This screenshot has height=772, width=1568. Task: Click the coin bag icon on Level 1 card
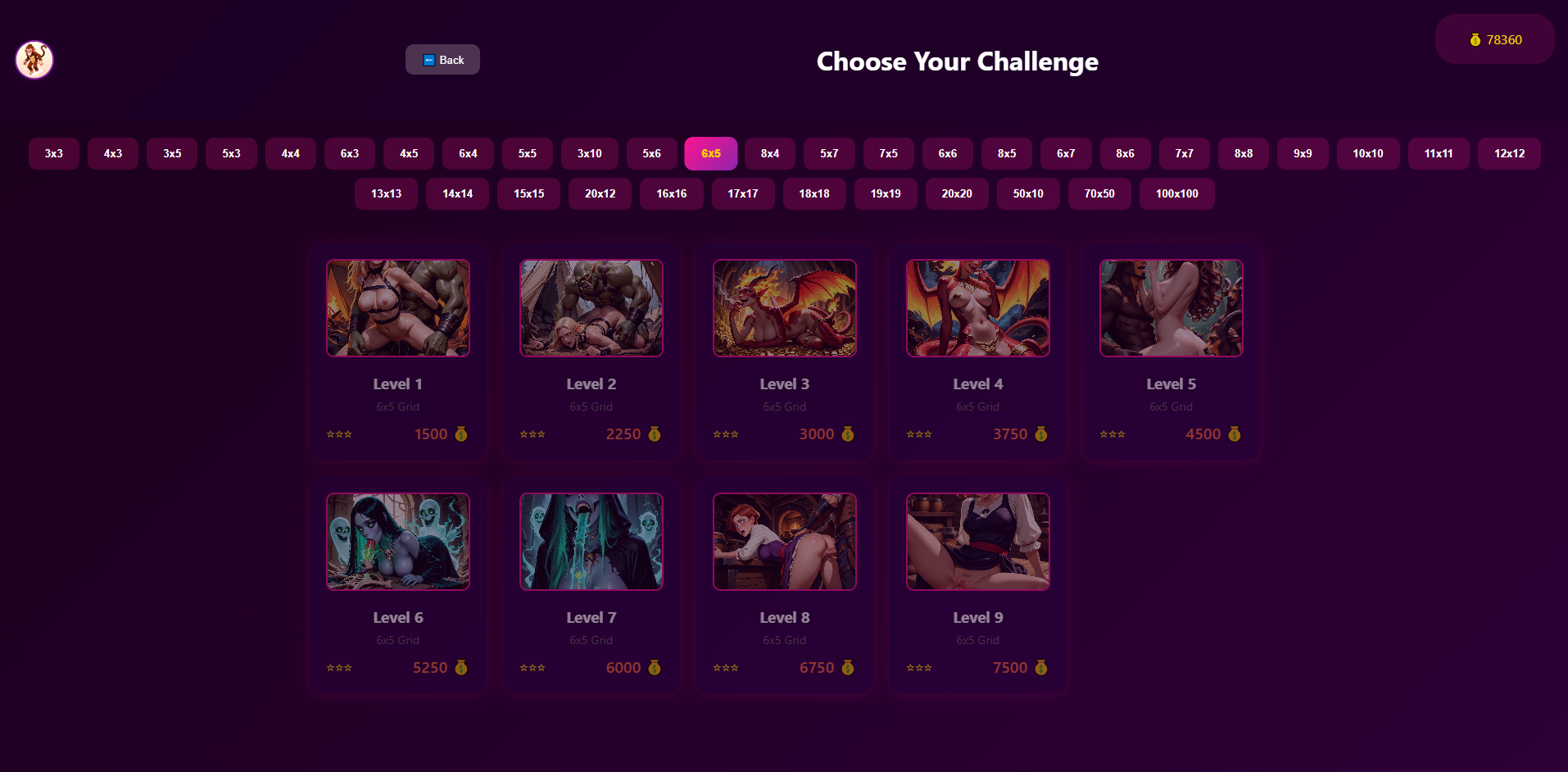[461, 434]
